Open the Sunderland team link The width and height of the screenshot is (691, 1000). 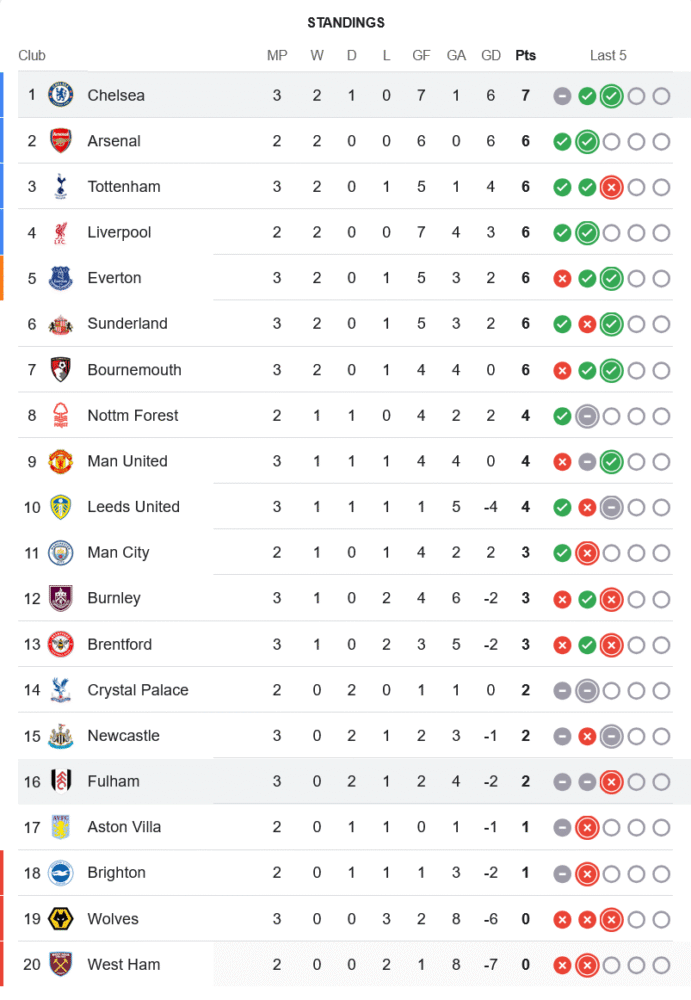[127, 323]
